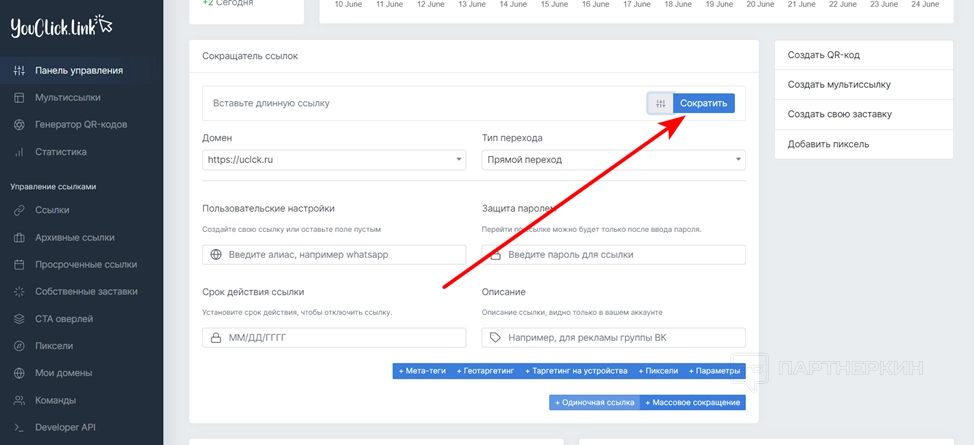The height and width of the screenshot is (445, 974).
Task: Click the link expiration date field
Action: click(333, 338)
